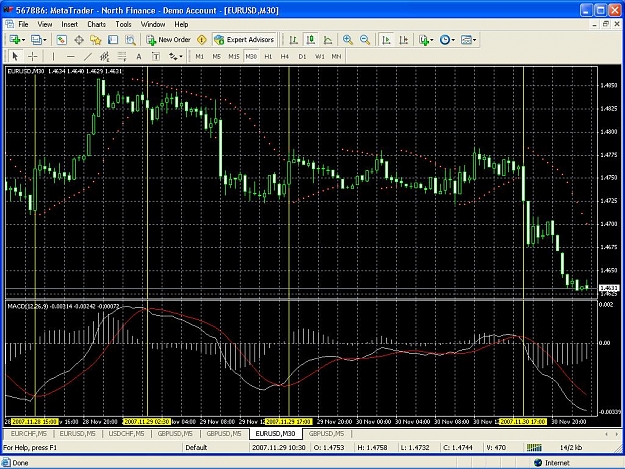Click the New Order button
The height and width of the screenshot is (469, 625).
pyautogui.click(x=169, y=40)
